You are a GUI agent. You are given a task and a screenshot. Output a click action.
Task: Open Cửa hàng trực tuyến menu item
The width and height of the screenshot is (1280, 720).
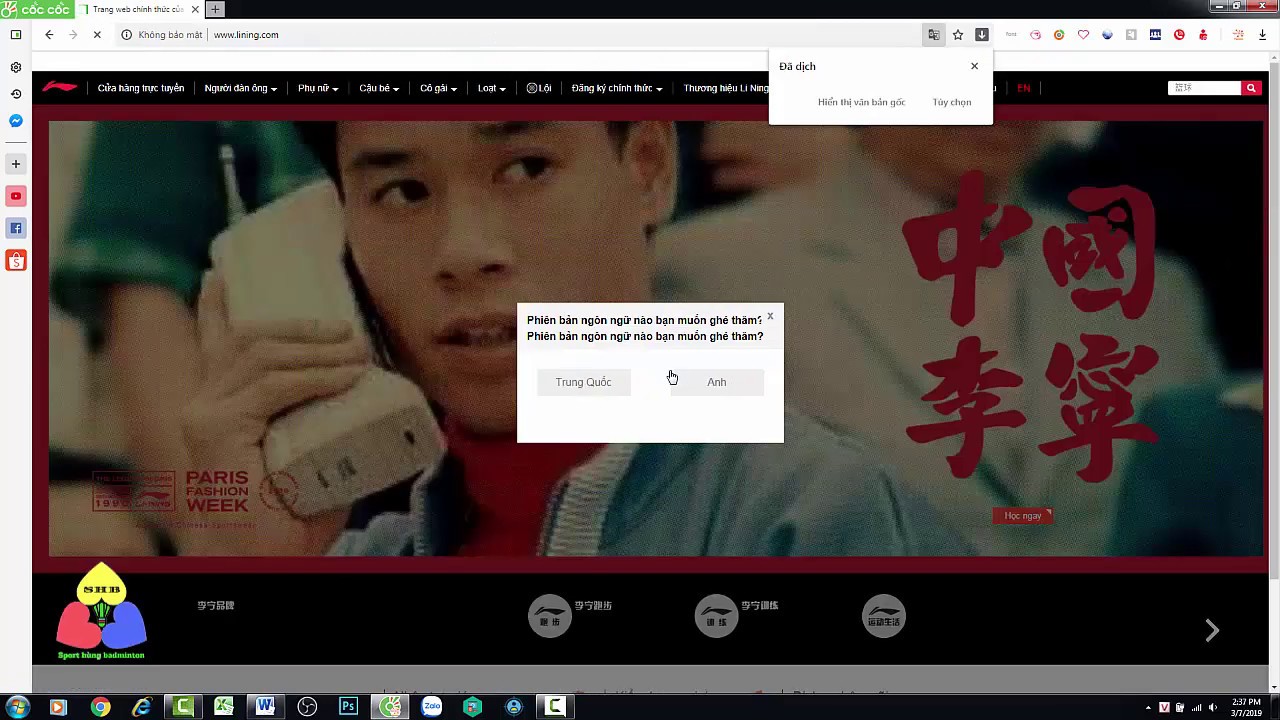[141, 88]
